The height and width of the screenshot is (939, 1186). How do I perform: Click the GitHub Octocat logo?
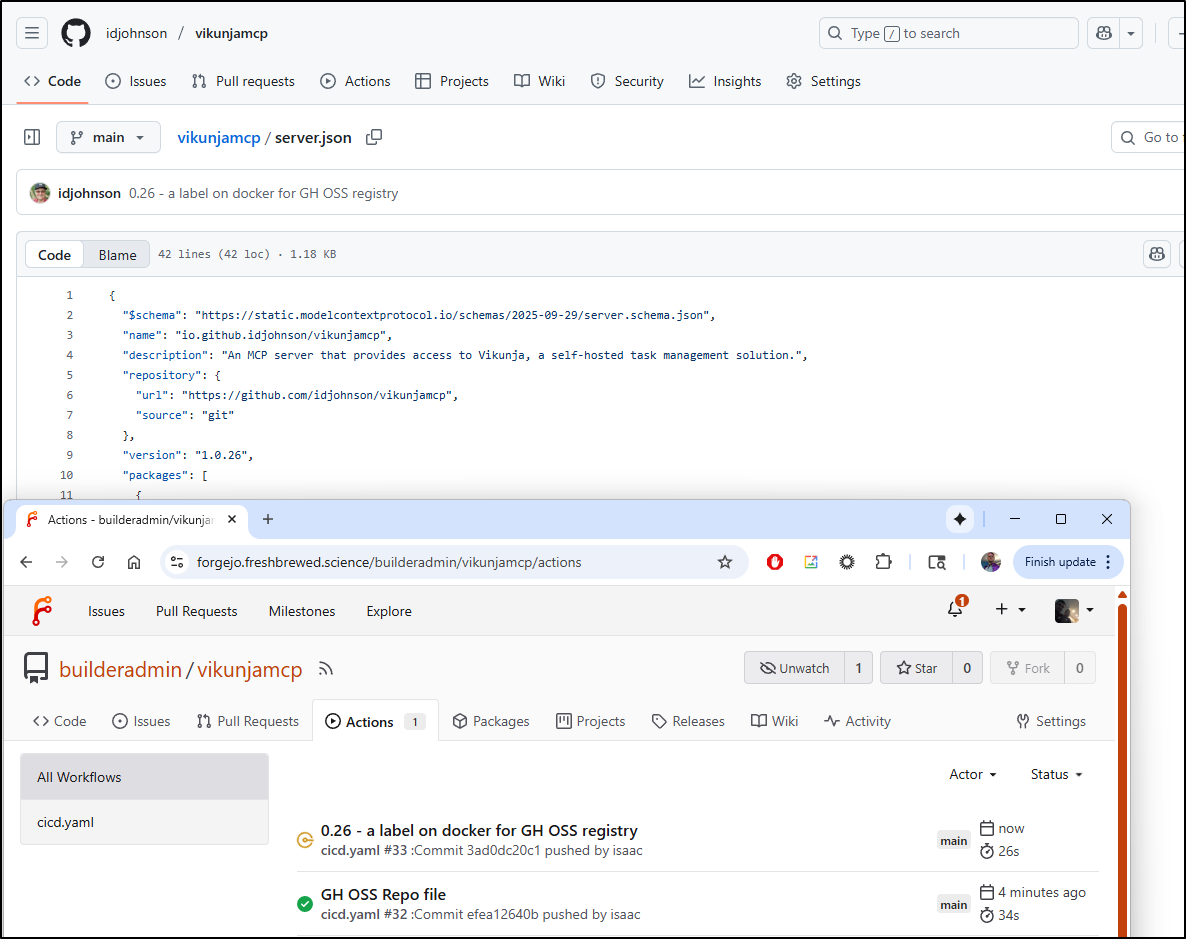click(x=76, y=33)
